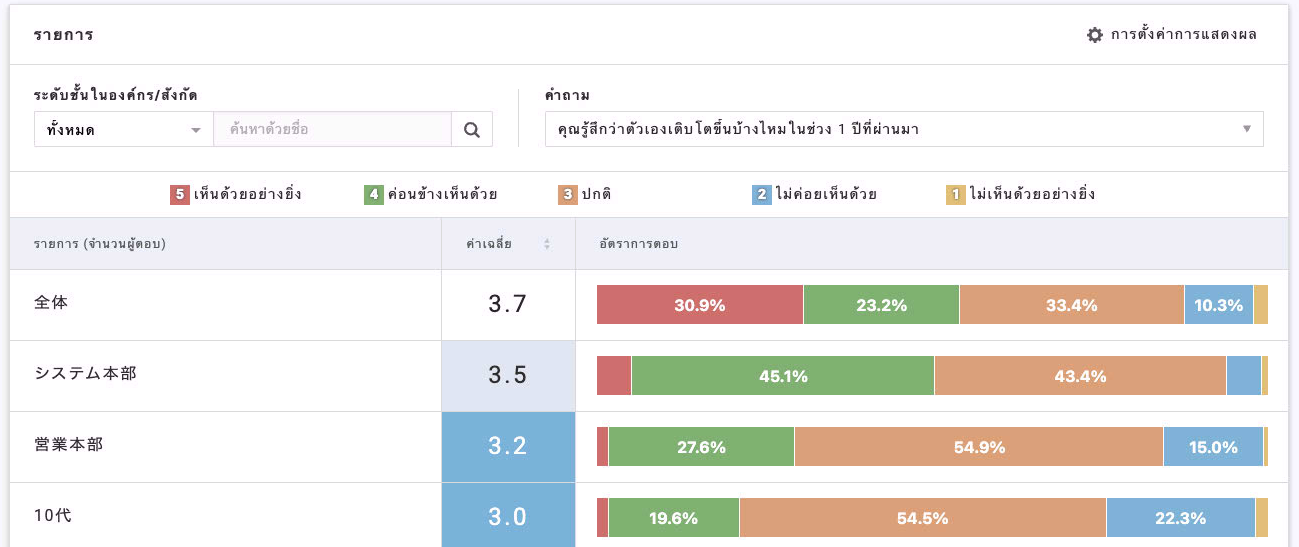Open the display settings link
Image resolution: width=1299 pixels, height=547 pixels.
tap(1183, 35)
